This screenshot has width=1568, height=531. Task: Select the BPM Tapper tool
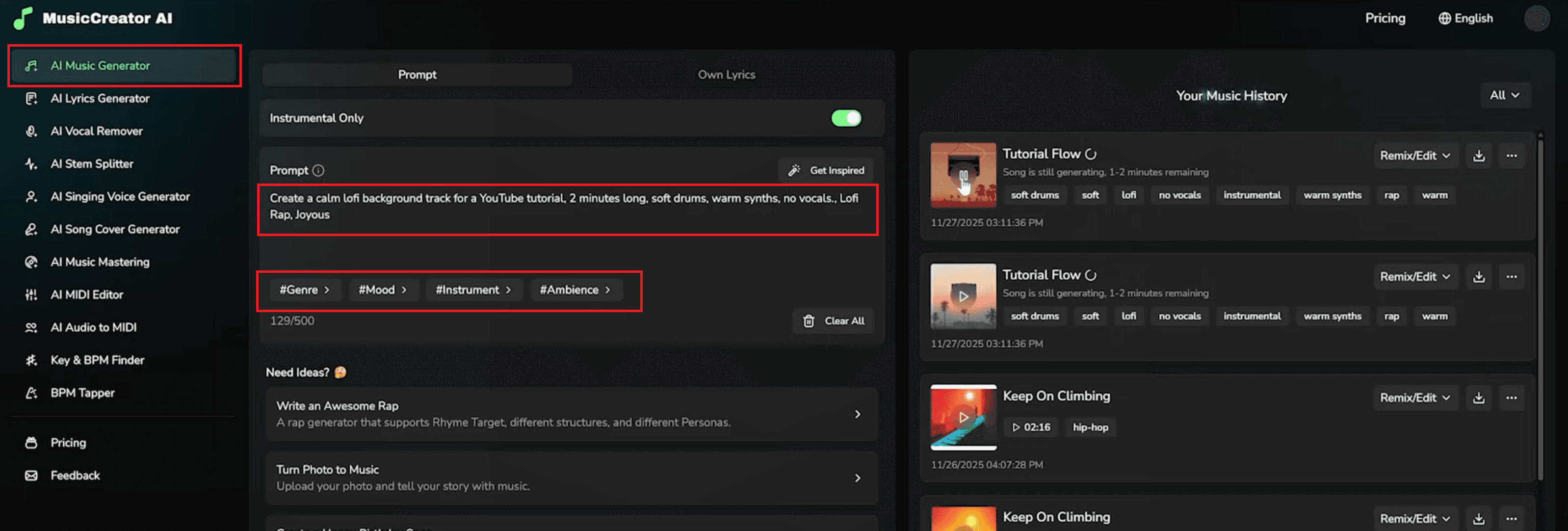(x=82, y=393)
